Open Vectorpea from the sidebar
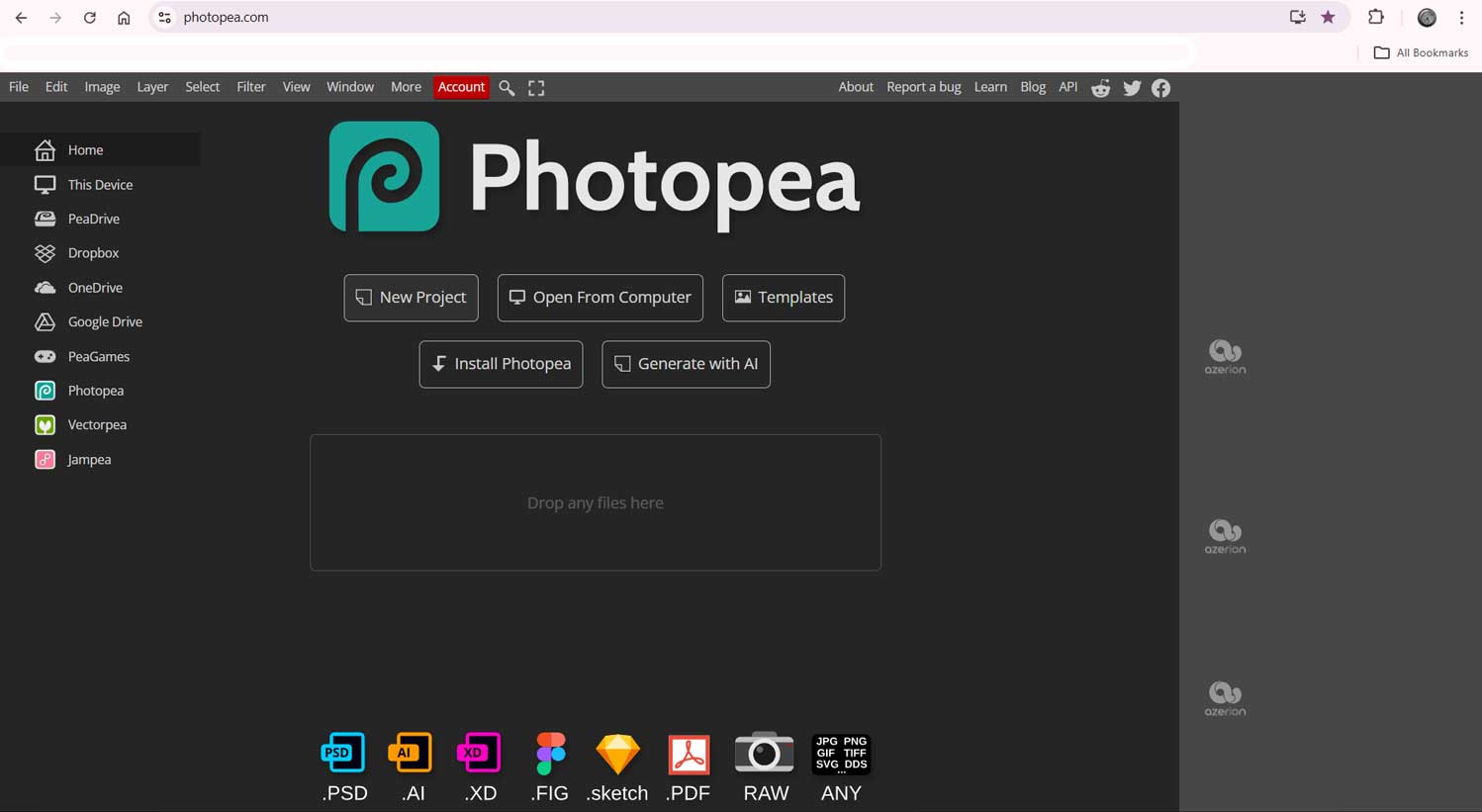This screenshot has width=1482, height=812. pos(96,424)
